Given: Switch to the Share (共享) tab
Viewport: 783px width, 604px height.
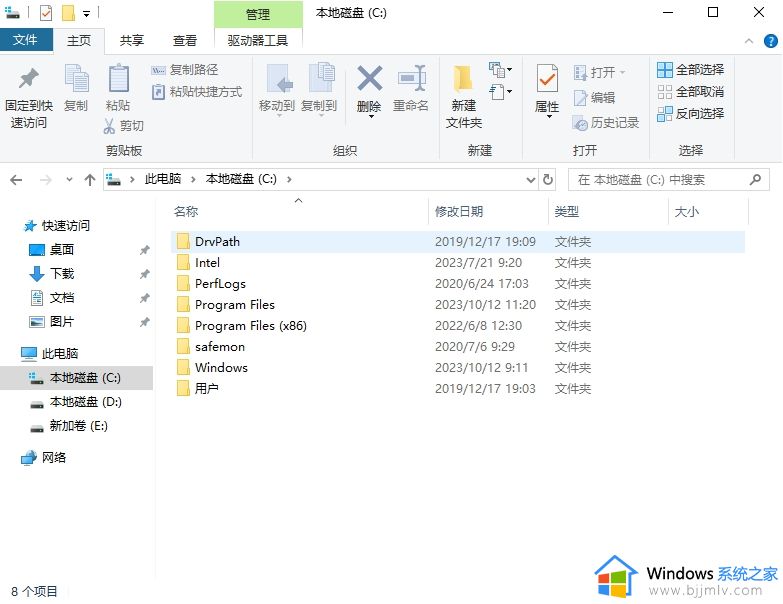Looking at the screenshot, I should click(x=132, y=40).
